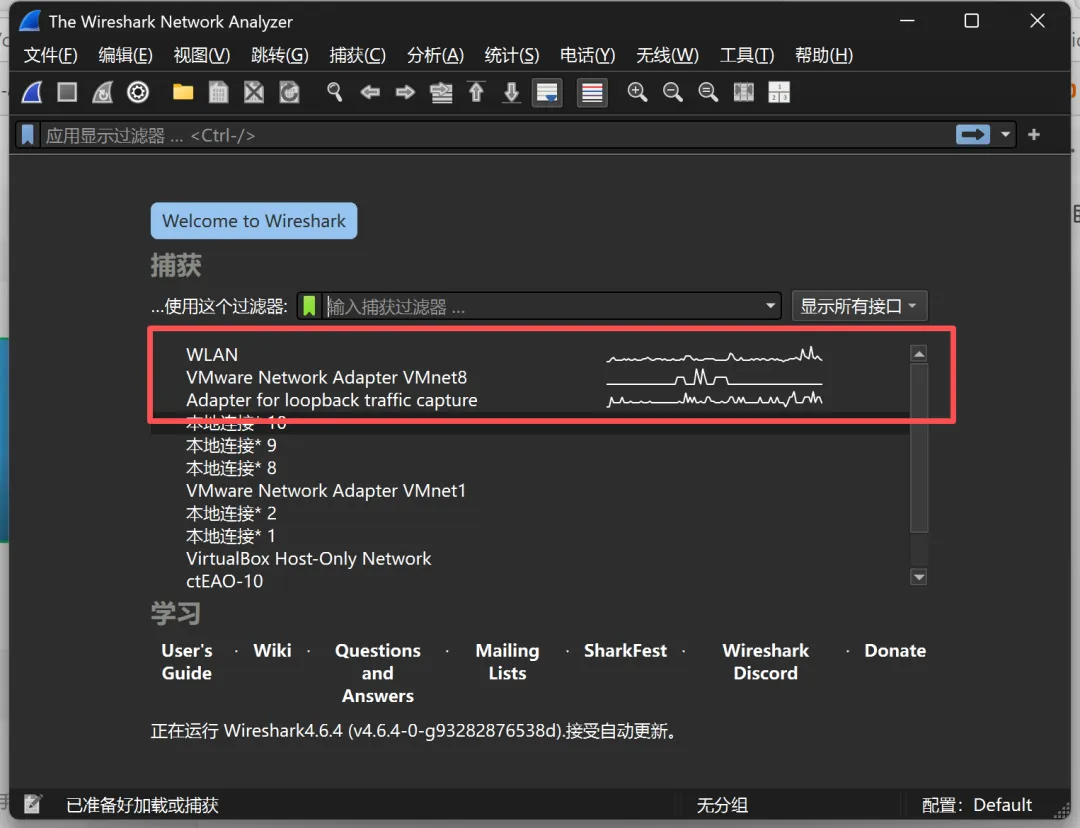
Task: Click the display filter input field
Action: pyautogui.click(x=497, y=135)
